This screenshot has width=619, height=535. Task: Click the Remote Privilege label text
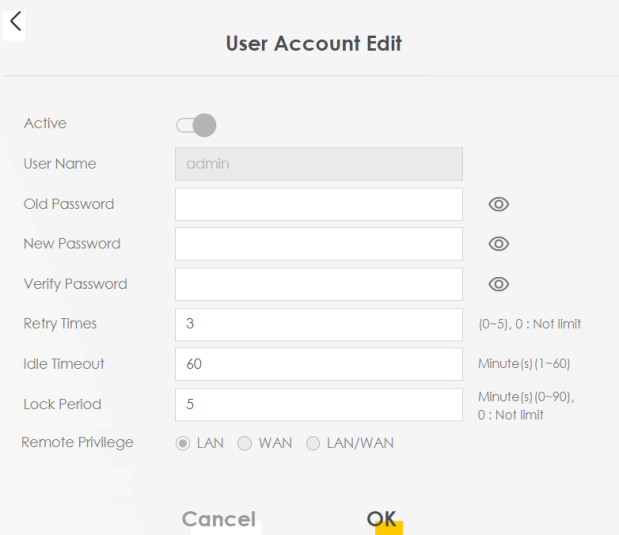[x=77, y=442]
